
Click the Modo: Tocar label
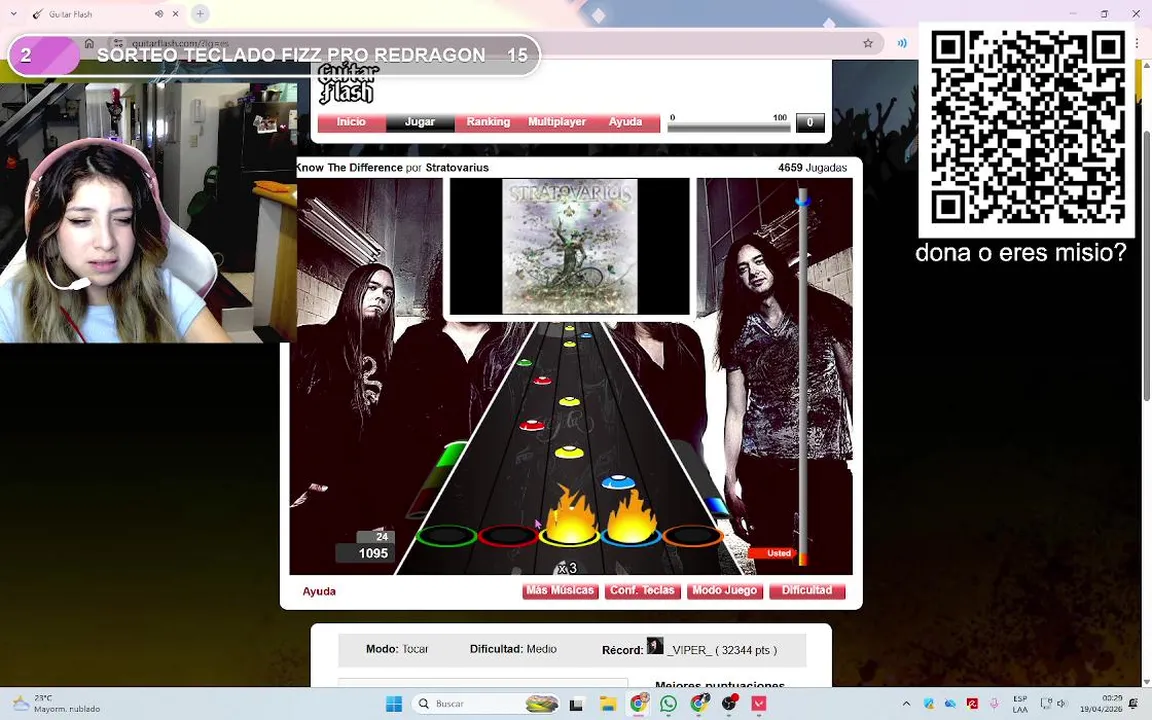point(397,649)
